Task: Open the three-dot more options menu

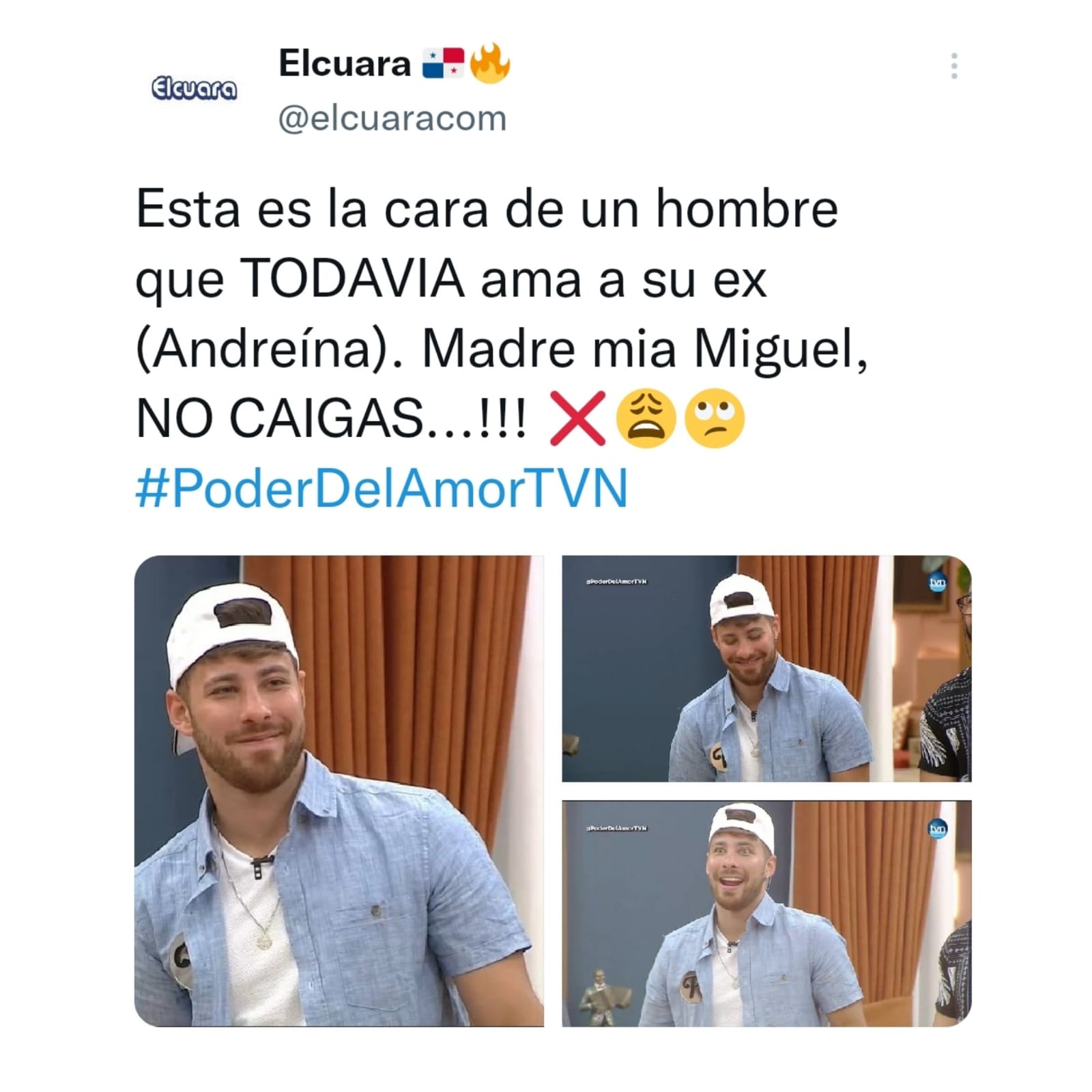Action: pyautogui.click(x=954, y=66)
